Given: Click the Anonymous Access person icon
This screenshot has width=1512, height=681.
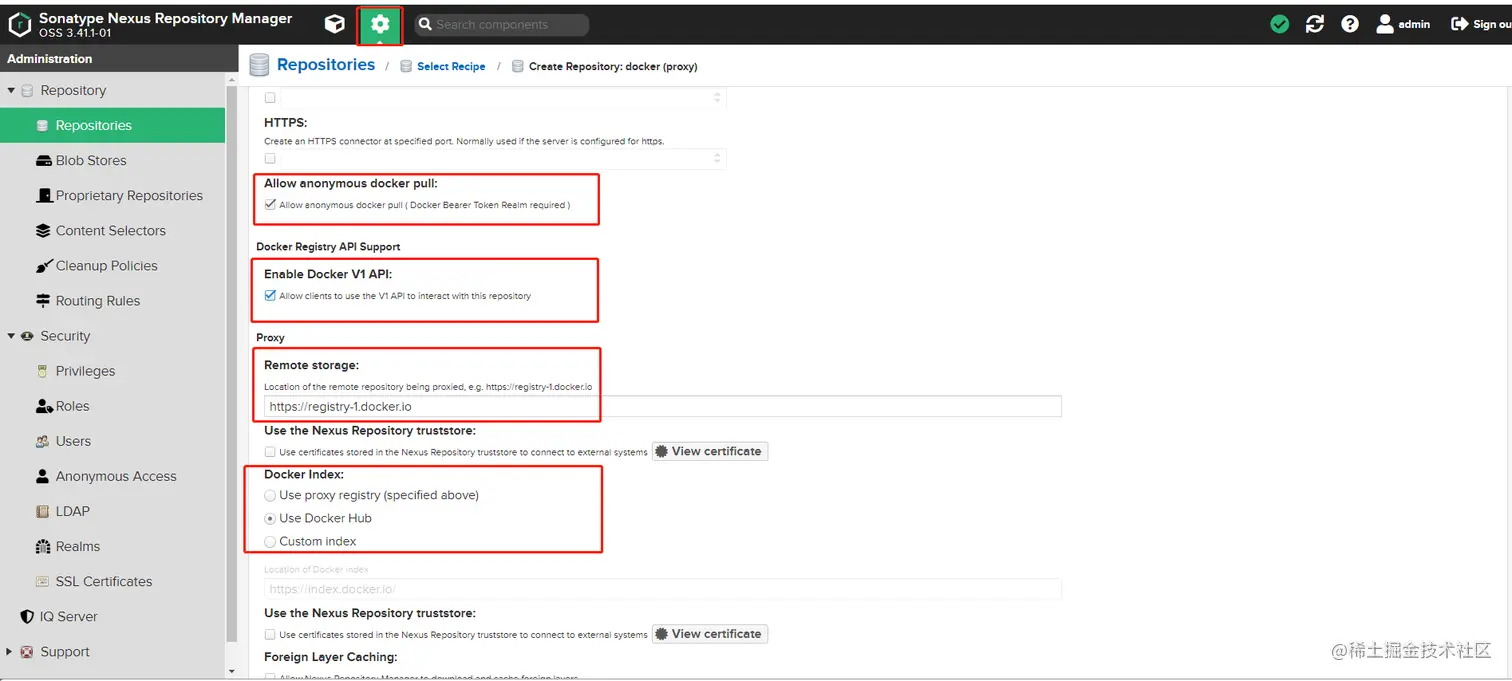Looking at the screenshot, I should click(43, 476).
